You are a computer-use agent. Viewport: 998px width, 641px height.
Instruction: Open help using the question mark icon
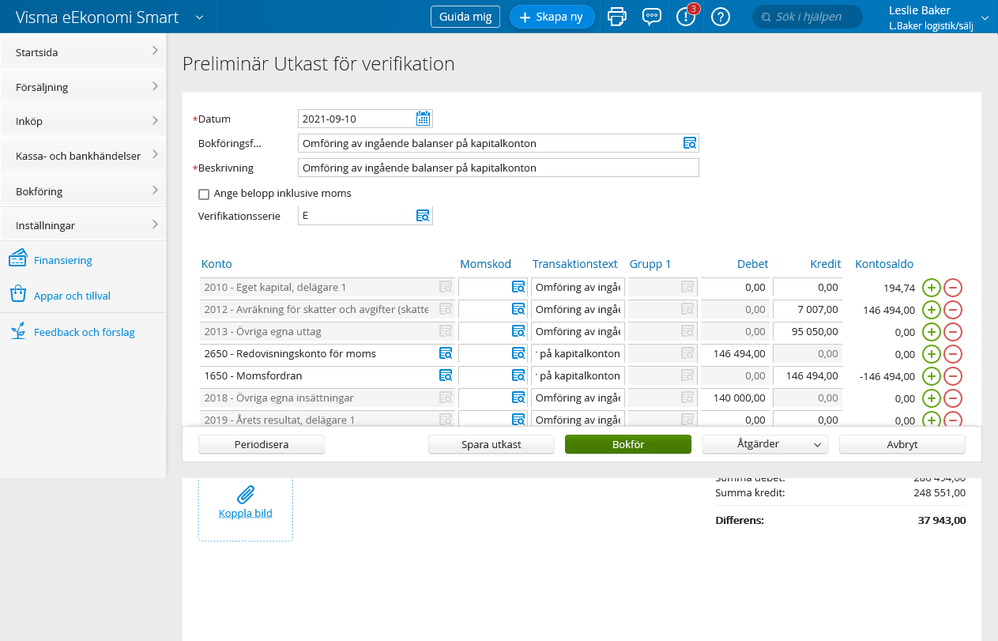pyautogui.click(x=720, y=16)
